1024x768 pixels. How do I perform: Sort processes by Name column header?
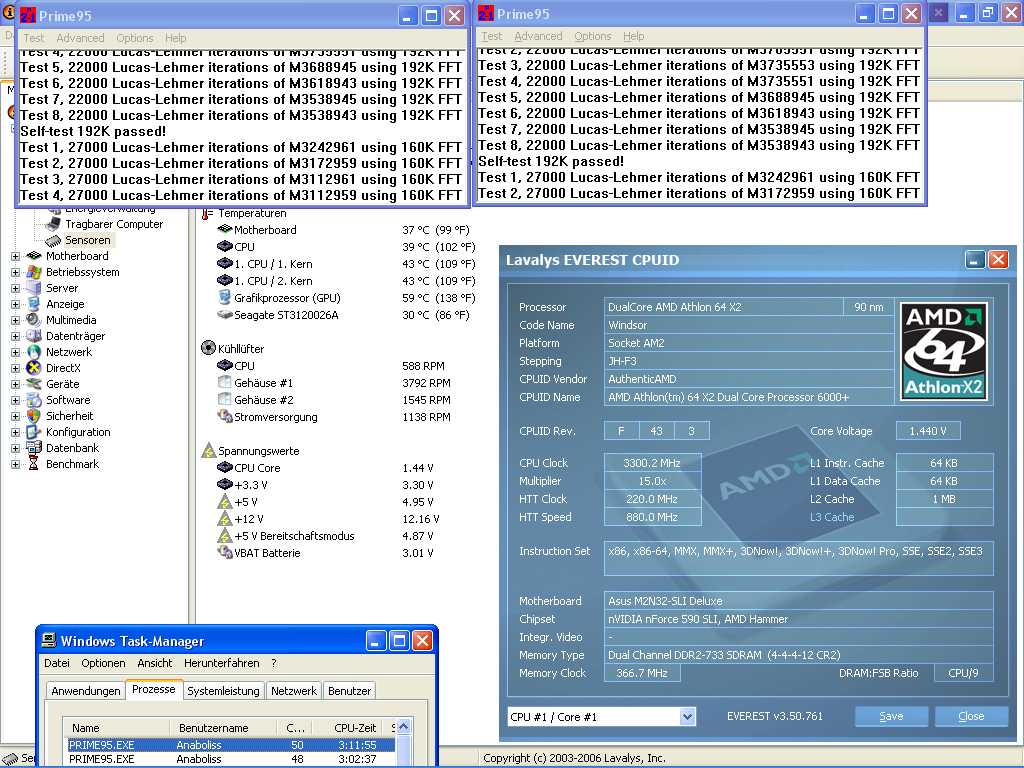click(x=116, y=728)
